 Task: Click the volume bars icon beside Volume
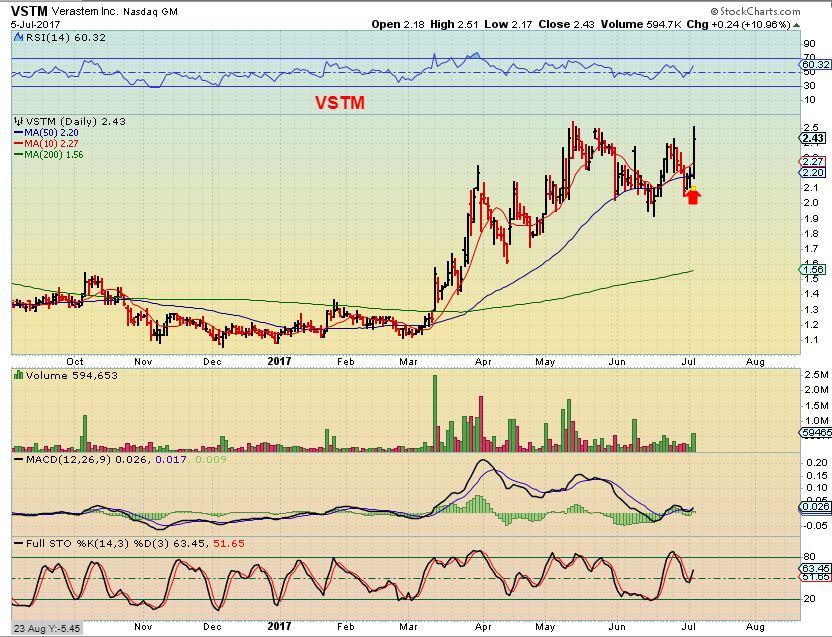tap(19, 375)
